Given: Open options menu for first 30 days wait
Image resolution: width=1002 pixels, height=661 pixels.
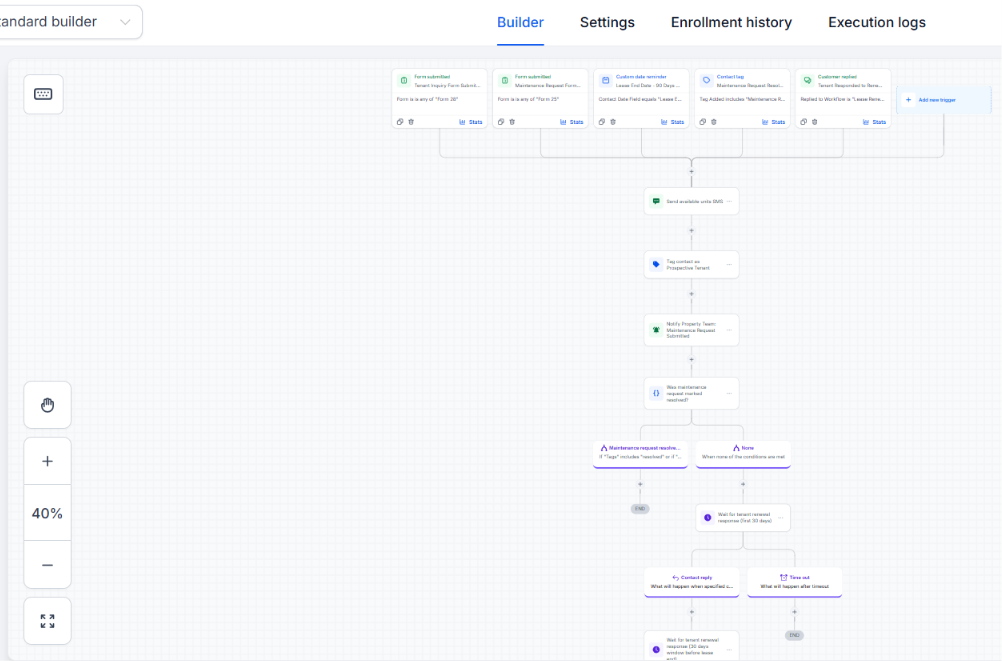Looking at the screenshot, I should coord(781,518).
